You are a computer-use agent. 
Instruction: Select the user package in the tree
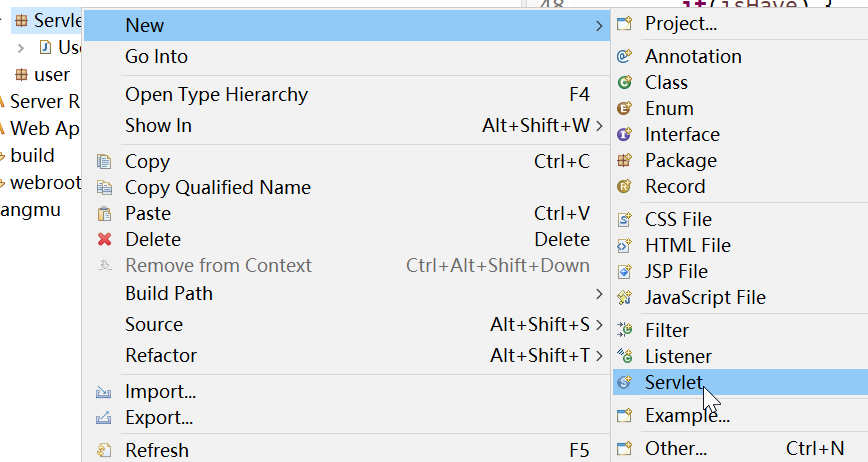(51, 75)
